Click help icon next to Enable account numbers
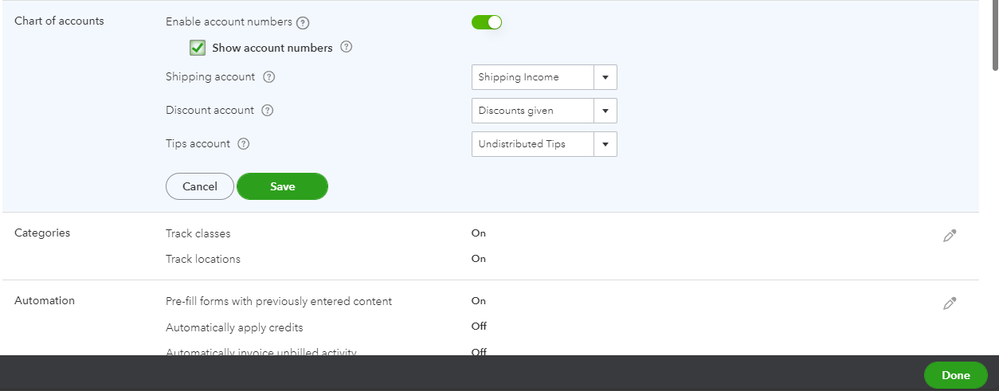The height and width of the screenshot is (391, 999). coord(303,23)
